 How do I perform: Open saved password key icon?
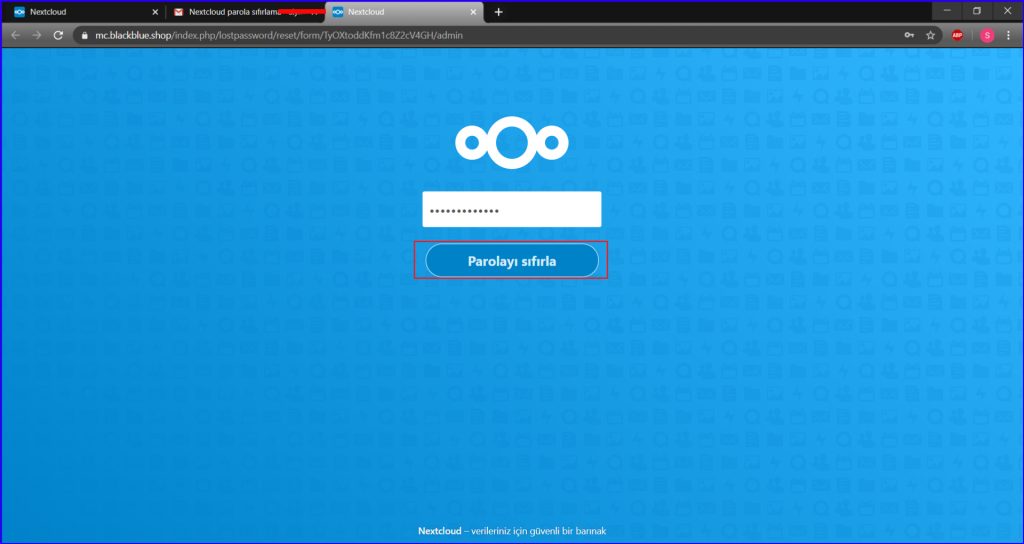click(x=909, y=35)
